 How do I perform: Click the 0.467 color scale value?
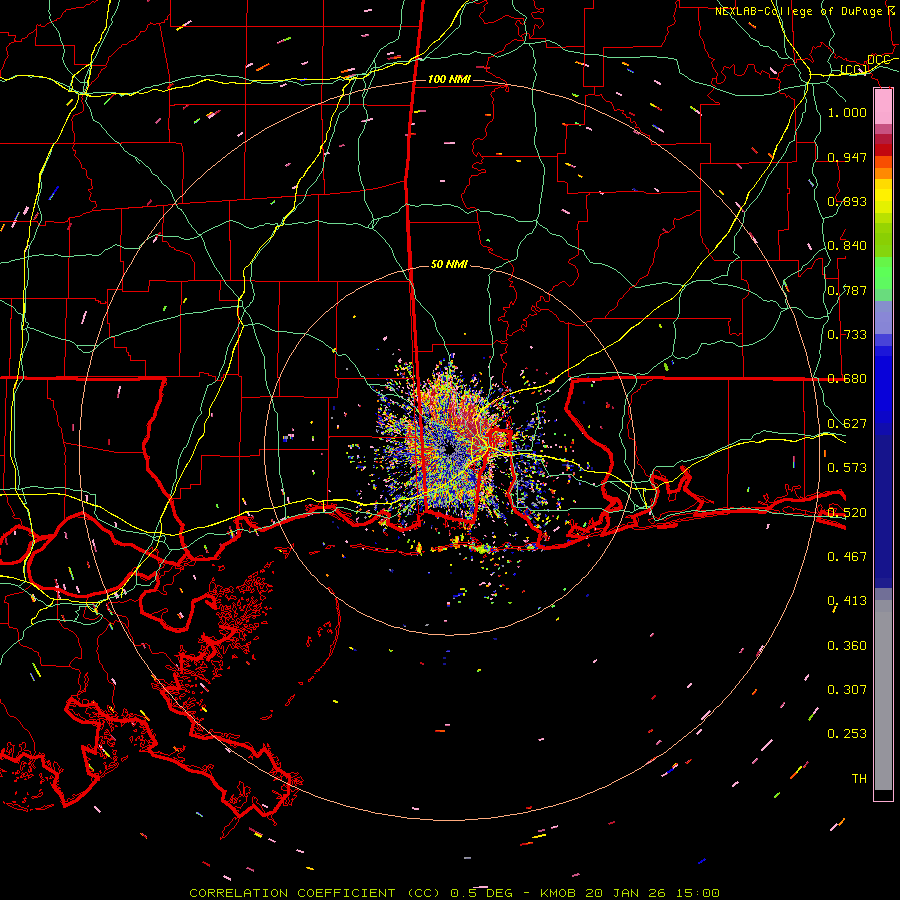pyautogui.click(x=847, y=557)
